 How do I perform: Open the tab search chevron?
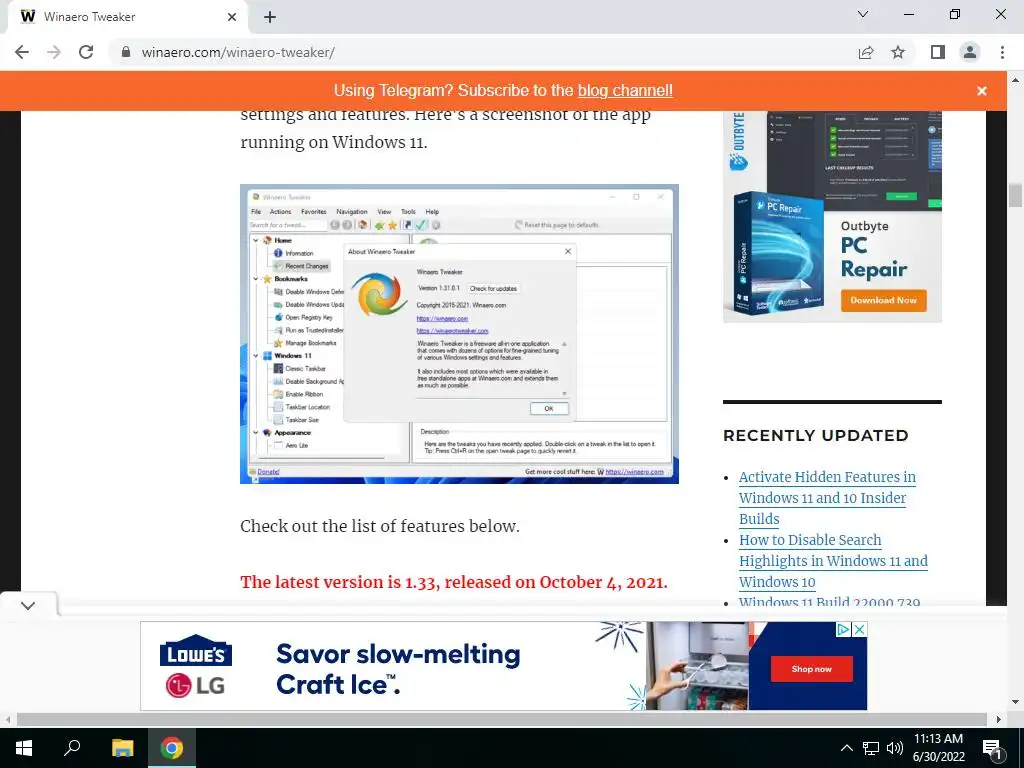pos(863,14)
